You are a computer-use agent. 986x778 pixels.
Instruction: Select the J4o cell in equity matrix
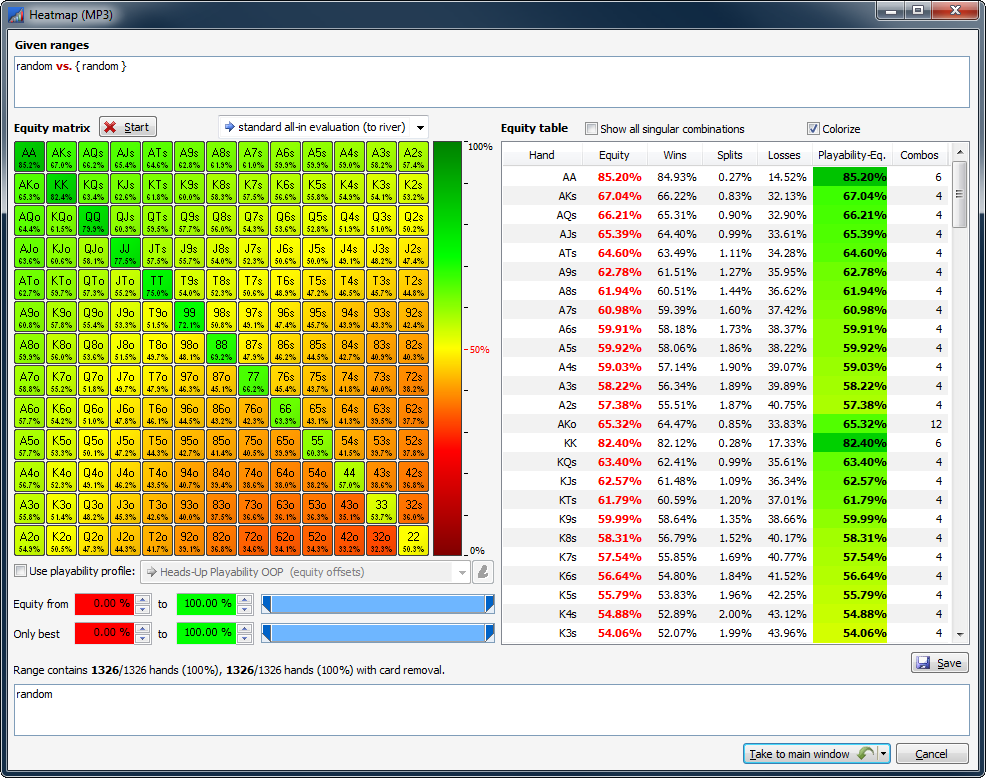125,476
